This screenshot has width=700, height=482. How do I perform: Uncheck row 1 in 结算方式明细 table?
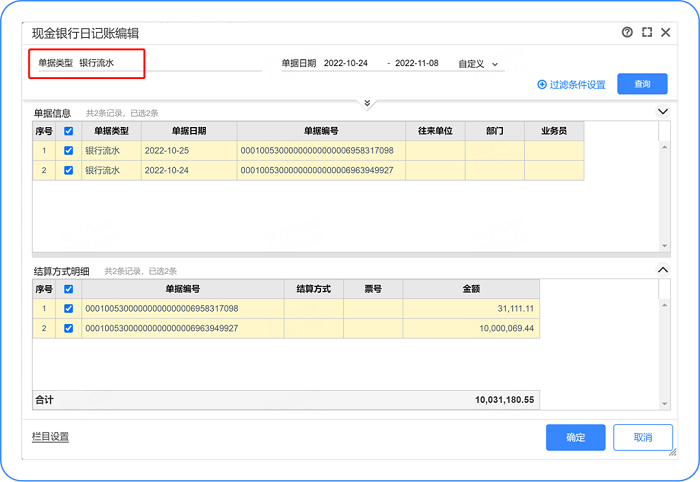pyautogui.click(x=68, y=309)
